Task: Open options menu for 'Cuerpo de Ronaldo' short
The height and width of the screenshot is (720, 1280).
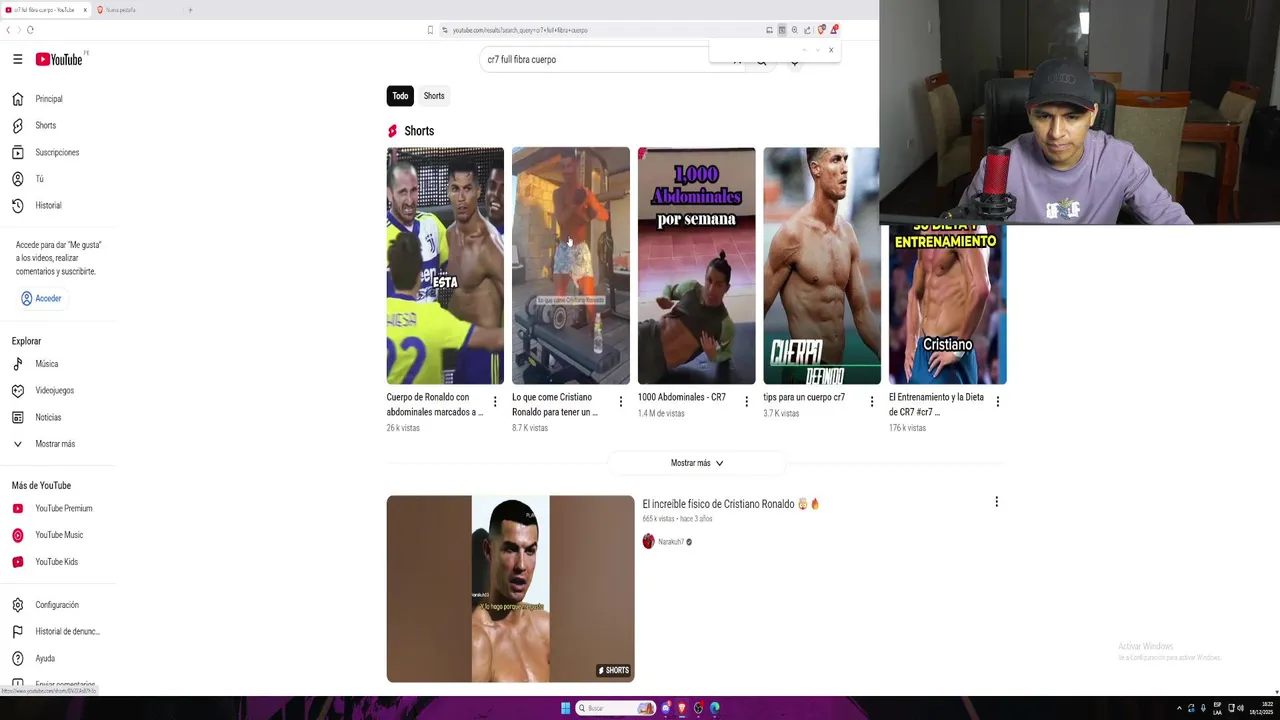Action: (x=495, y=402)
